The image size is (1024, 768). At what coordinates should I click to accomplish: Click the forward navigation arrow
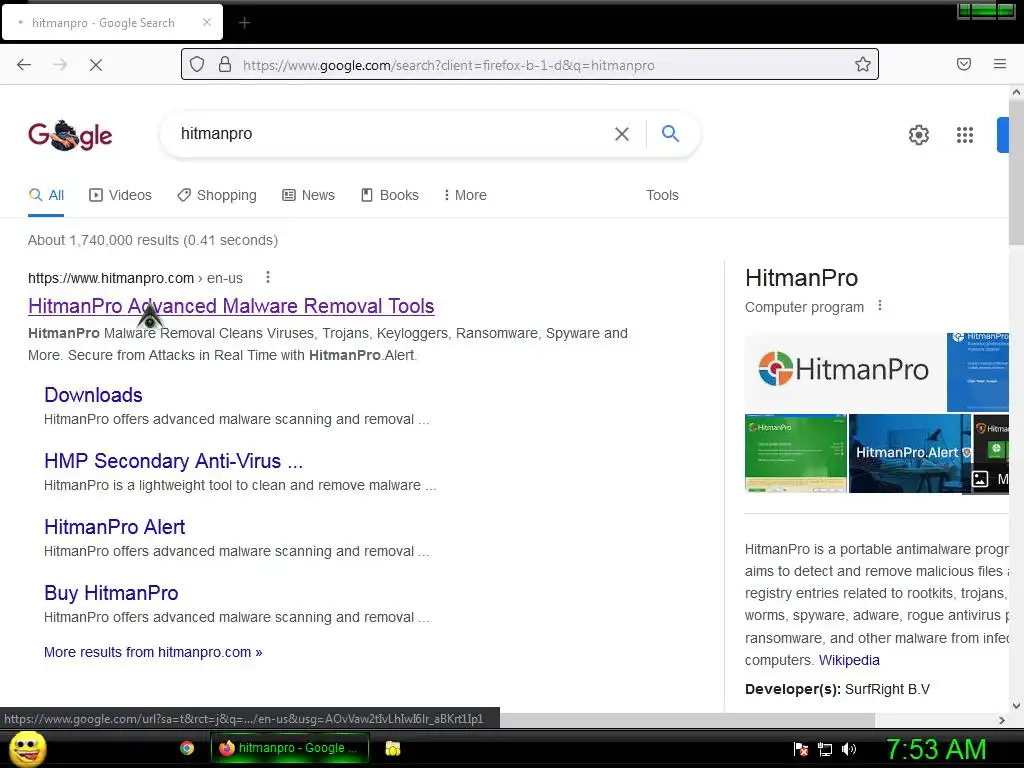click(x=60, y=64)
